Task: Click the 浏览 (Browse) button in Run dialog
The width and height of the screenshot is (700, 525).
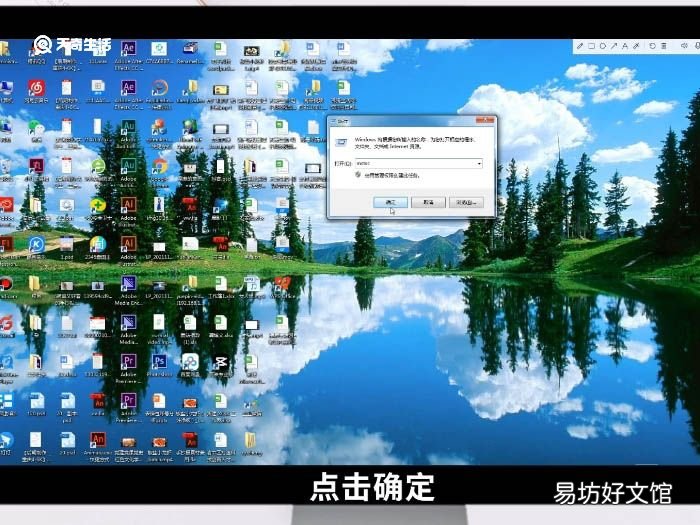Action: point(467,203)
